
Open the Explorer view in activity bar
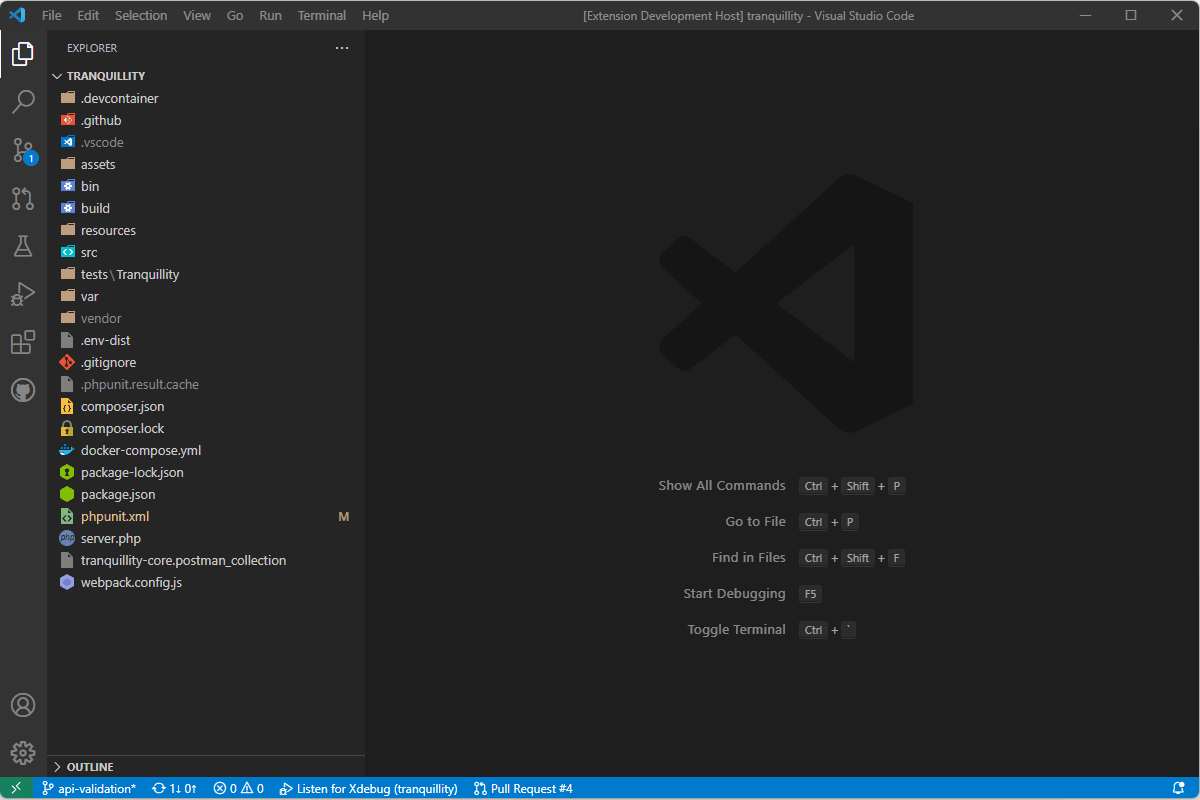23,54
